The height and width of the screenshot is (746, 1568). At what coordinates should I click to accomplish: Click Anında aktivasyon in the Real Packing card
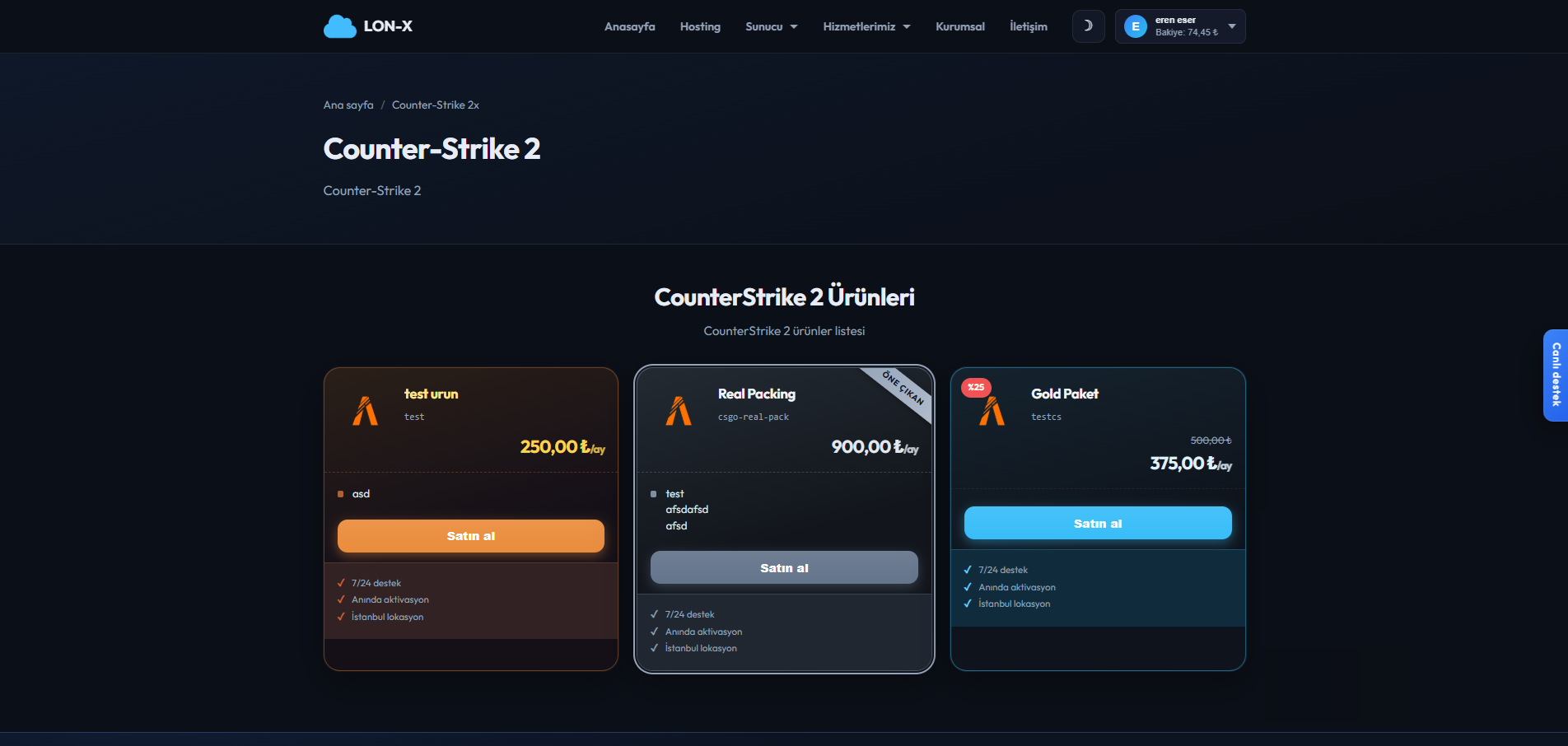(x=703, y=632)
